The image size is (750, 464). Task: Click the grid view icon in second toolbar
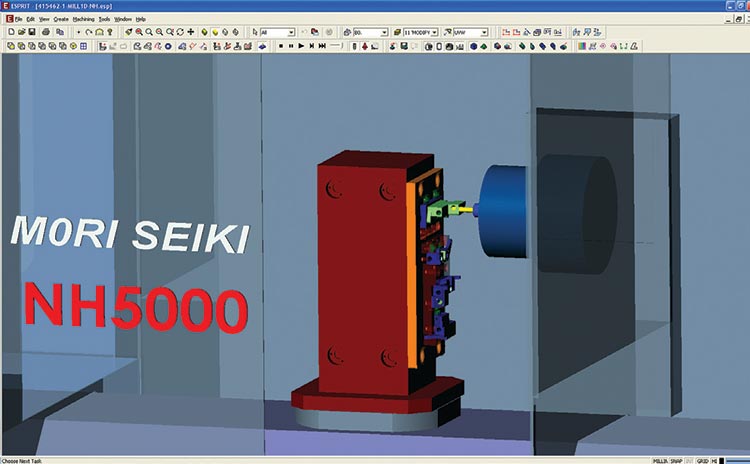83,46
